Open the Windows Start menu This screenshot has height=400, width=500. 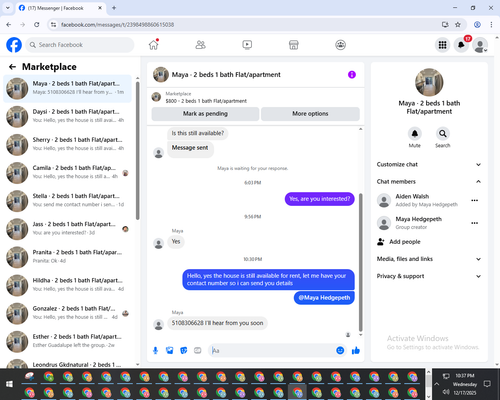coord(9,384)
